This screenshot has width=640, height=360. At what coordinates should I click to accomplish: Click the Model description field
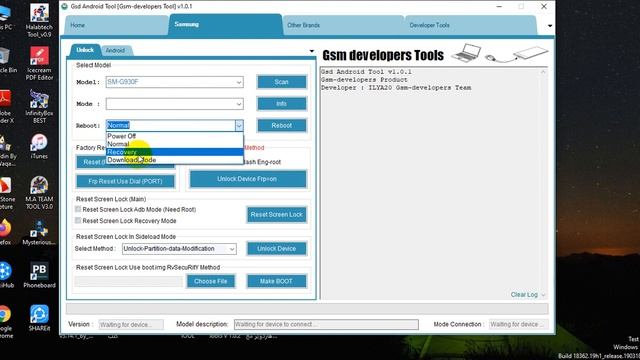click(x=326, y=324)
